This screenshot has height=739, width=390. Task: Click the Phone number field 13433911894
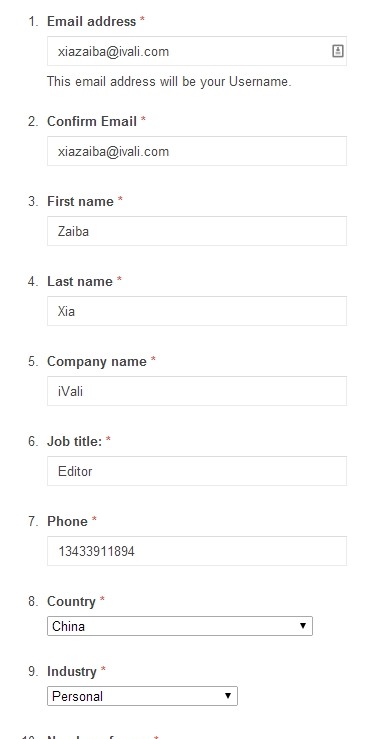click(197, 550)
